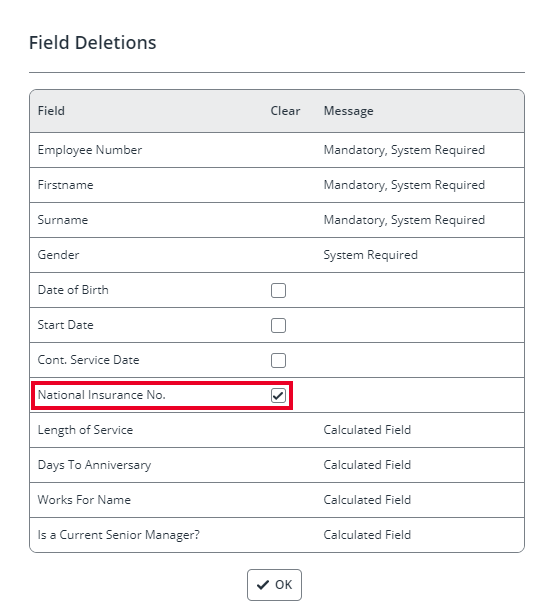Click the National Insurance No. label
Viewport: 555px width, 603px height.
coord(102,395)
